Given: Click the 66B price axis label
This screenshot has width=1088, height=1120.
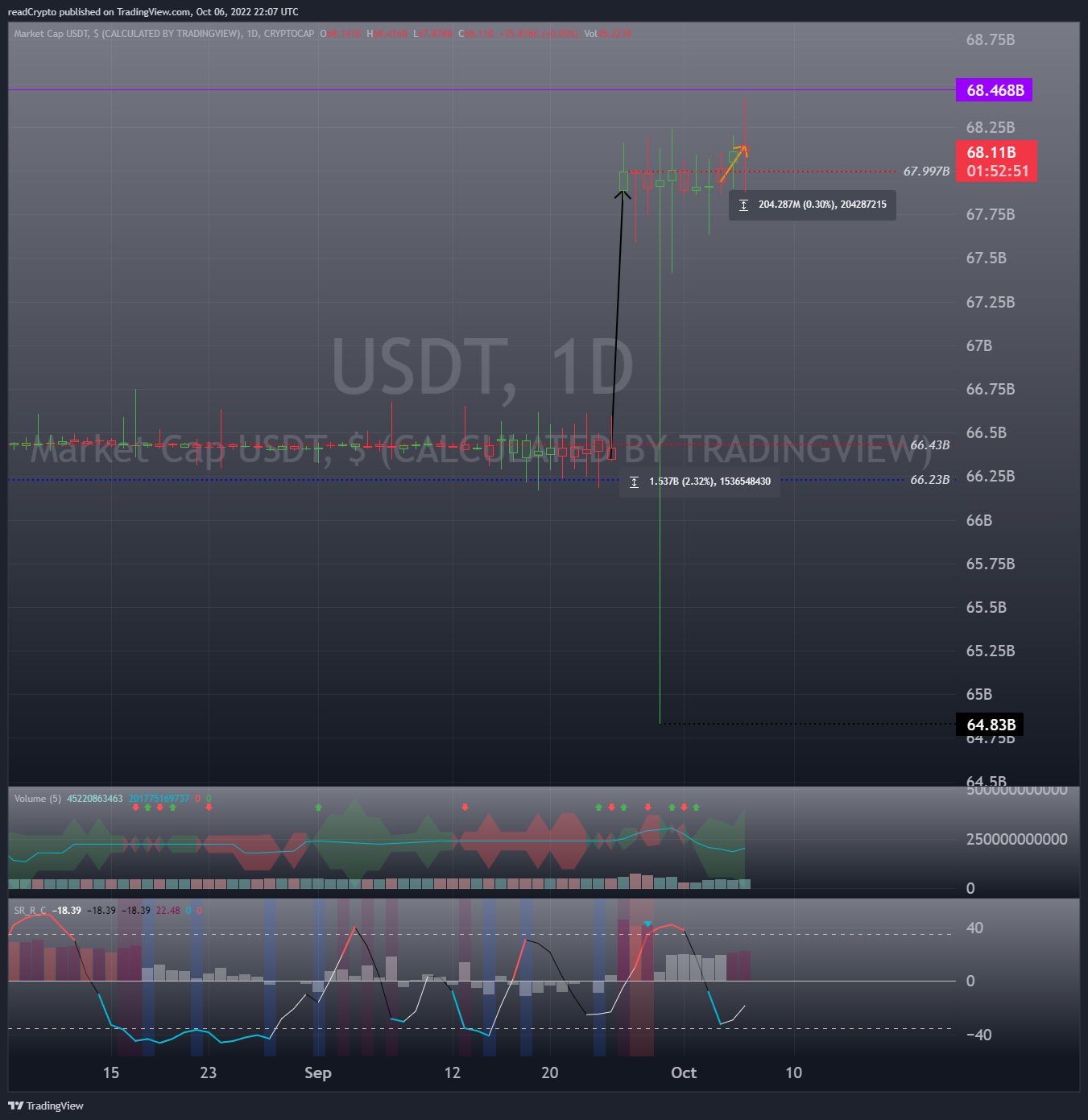Looking at the screenshot, I should pos(979,520).
